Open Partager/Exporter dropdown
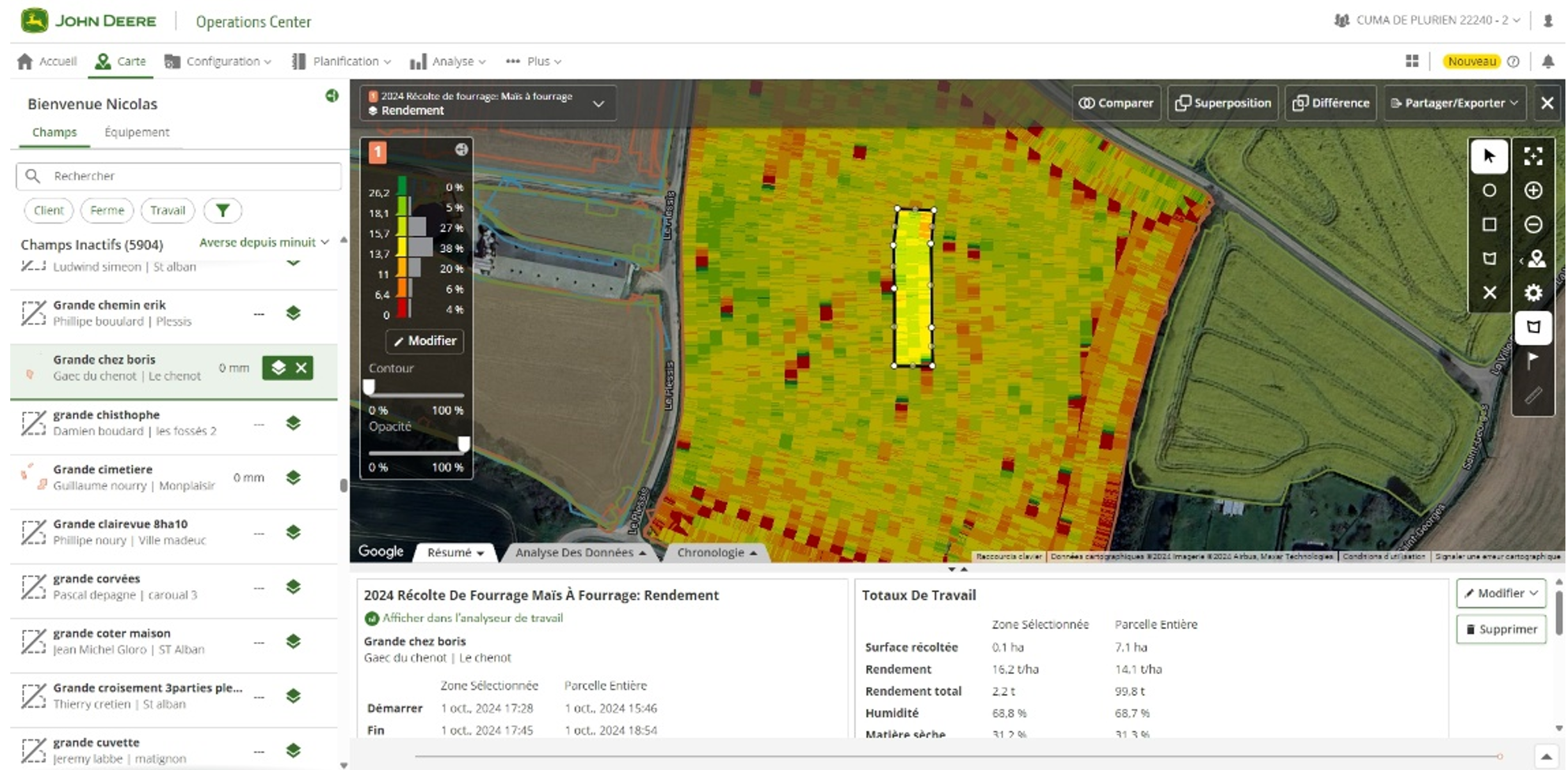The height and width of the screenshot is (770, 1568). point(1455,103)
